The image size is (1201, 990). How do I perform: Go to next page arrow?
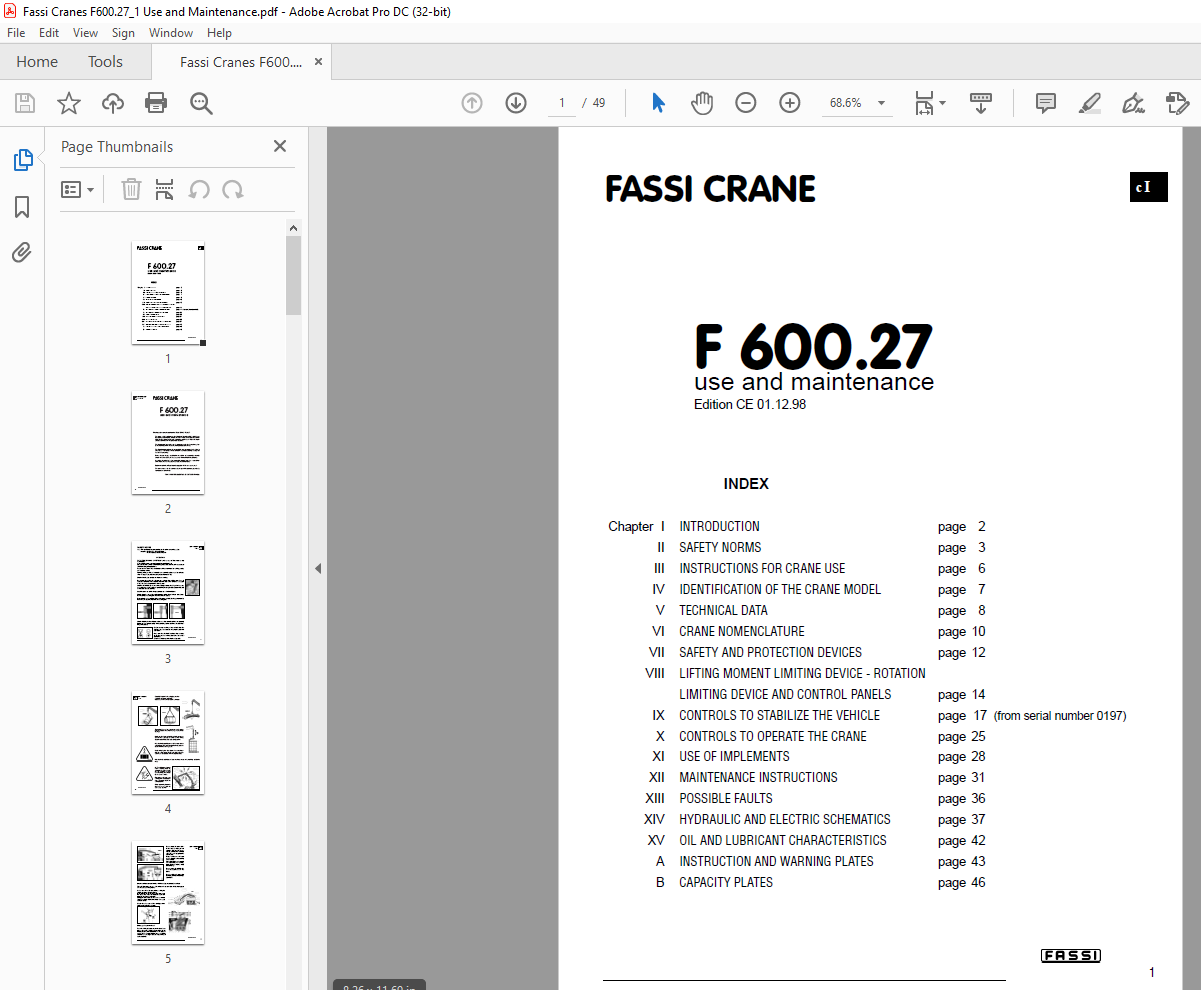click(x=516, y=103)
